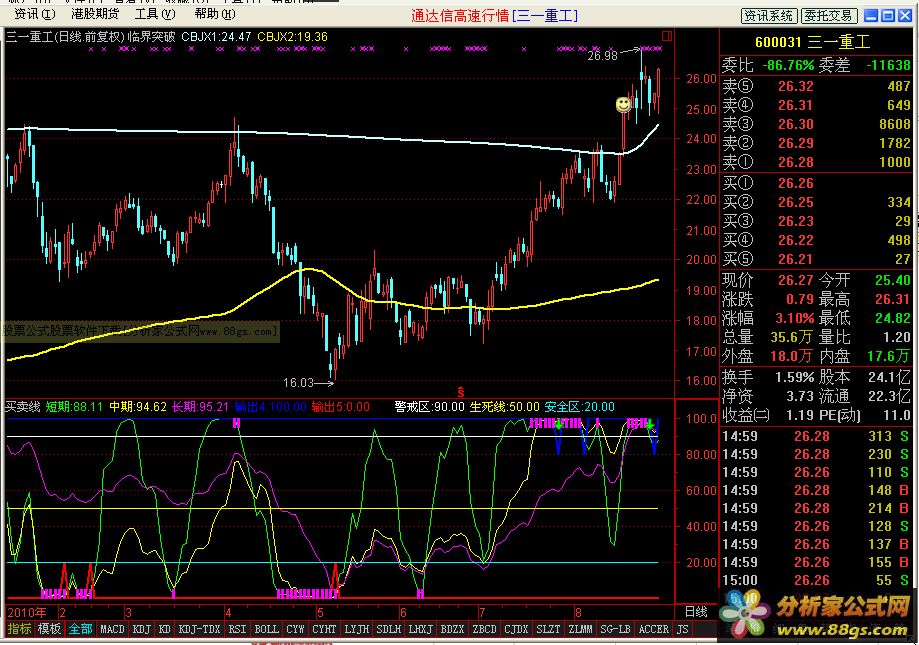Open the 帮助(H) menu

[215, 14]
